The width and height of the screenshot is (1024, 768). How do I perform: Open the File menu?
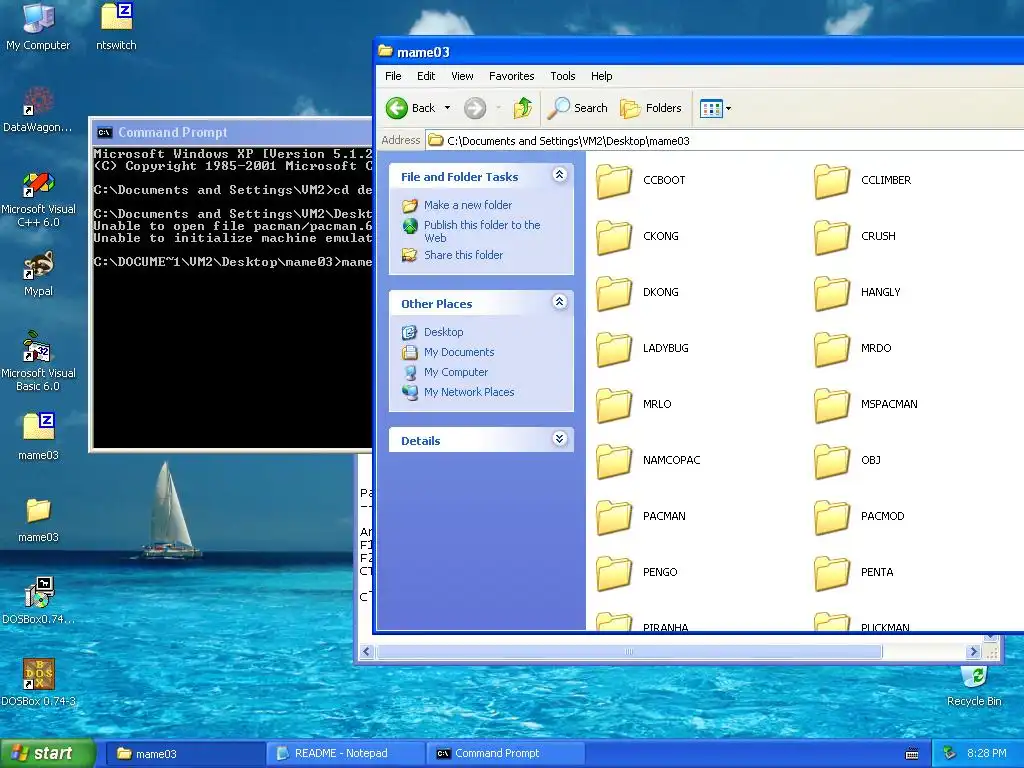pyautogui.click(x=393, y=76)
